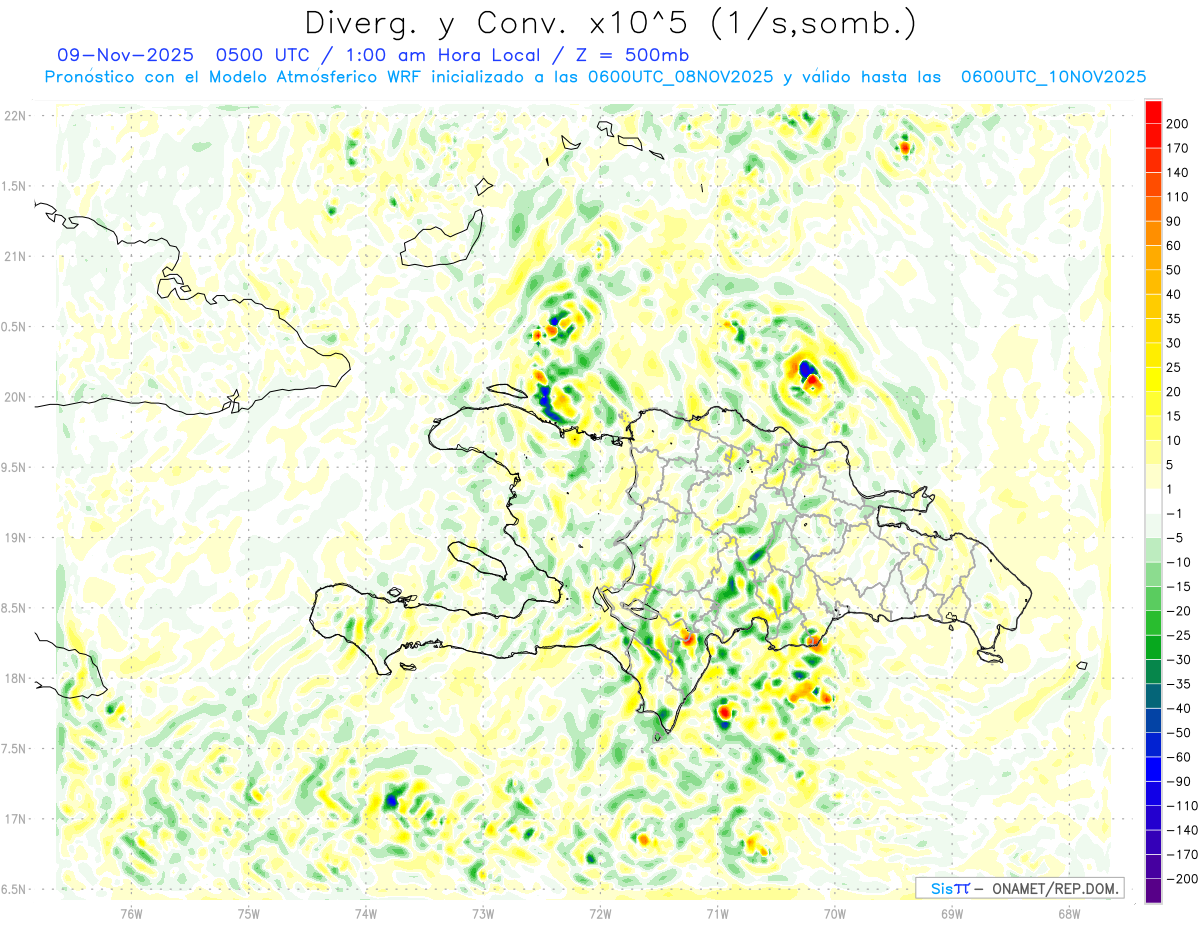1200x927 pixels.
Task: Click the longitude label '73W'
Action: click(x=483, y=913)
